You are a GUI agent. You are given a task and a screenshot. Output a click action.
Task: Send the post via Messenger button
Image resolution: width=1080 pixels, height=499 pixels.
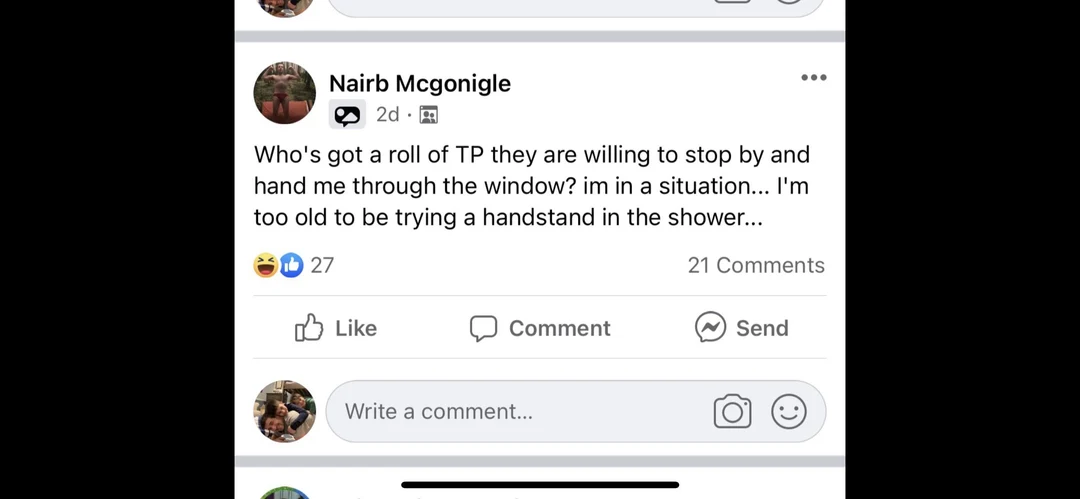click(741, 328)
